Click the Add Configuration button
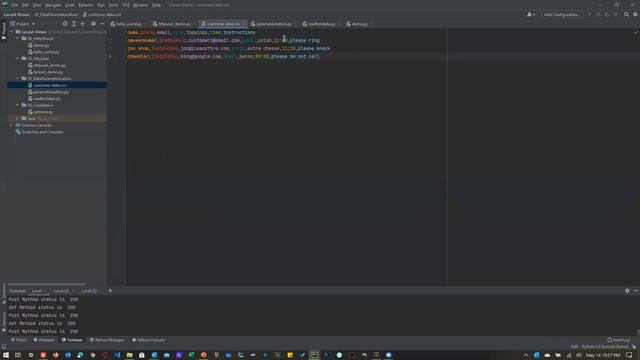 pos(562,14)
